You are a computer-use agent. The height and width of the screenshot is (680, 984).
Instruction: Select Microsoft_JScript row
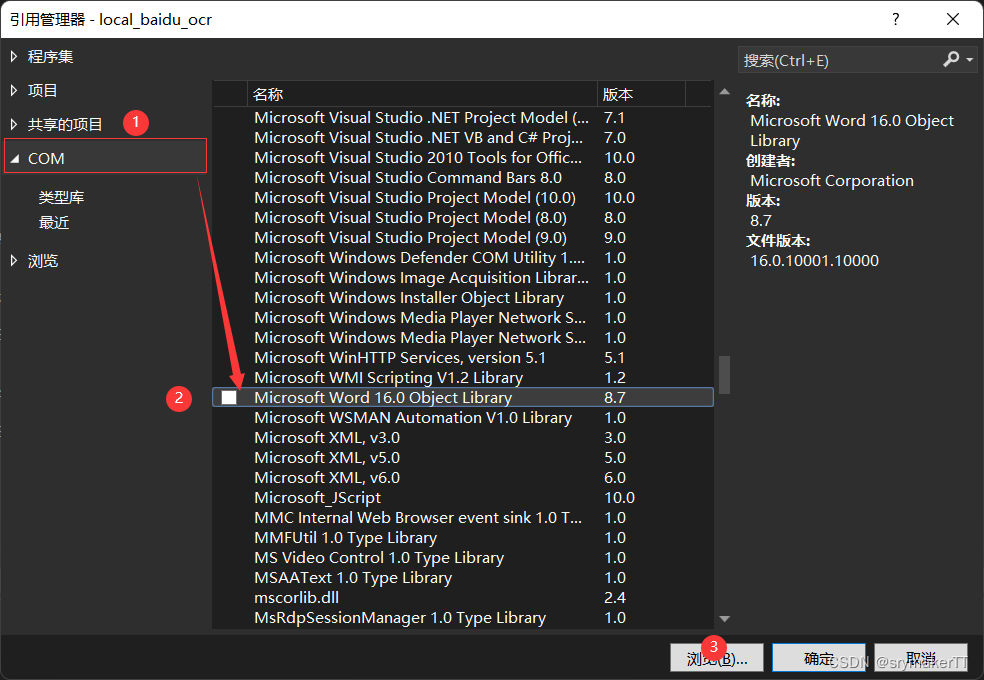463,498
